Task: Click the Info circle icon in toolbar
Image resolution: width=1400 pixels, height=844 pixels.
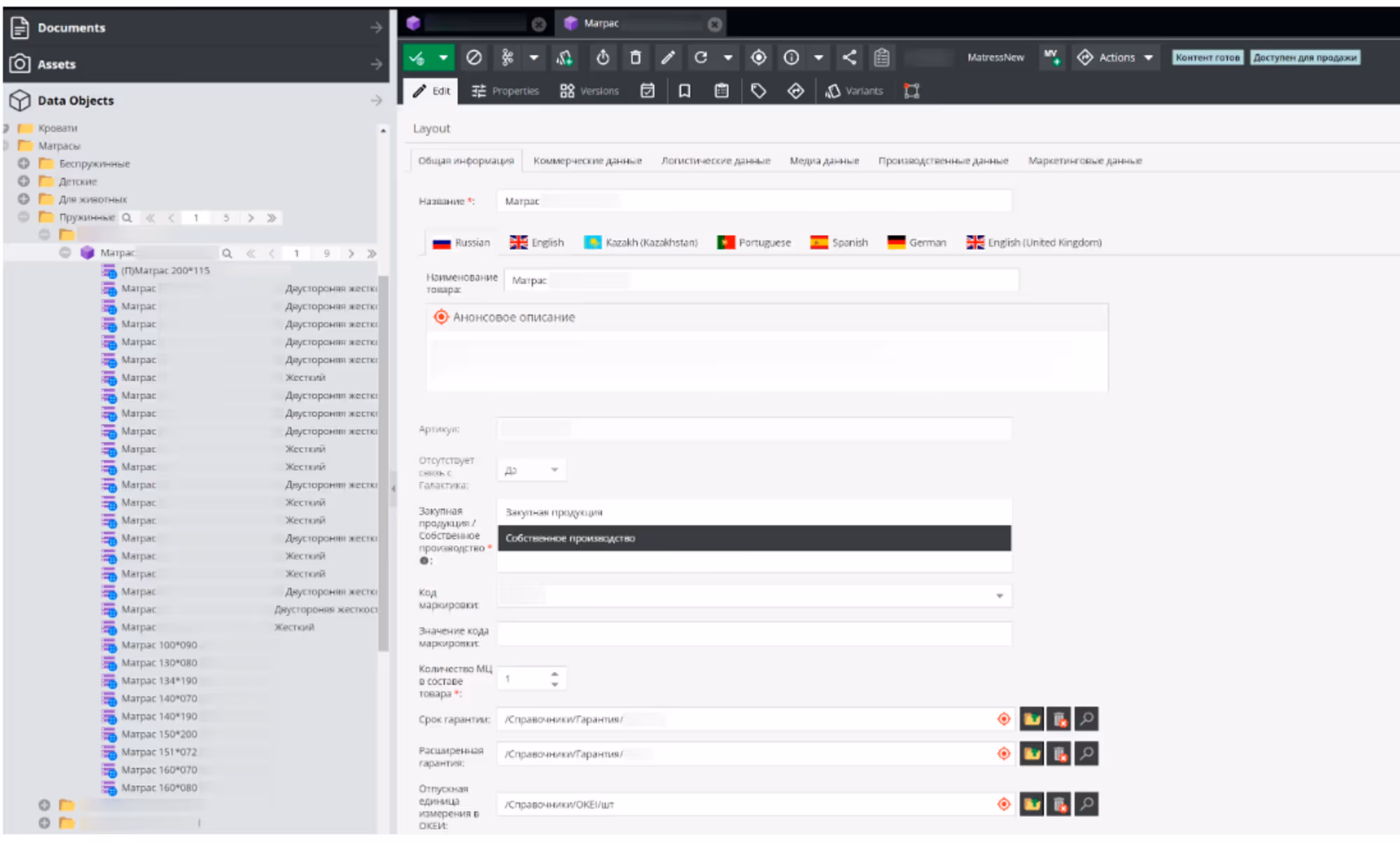Action: (x=791, y=57)
